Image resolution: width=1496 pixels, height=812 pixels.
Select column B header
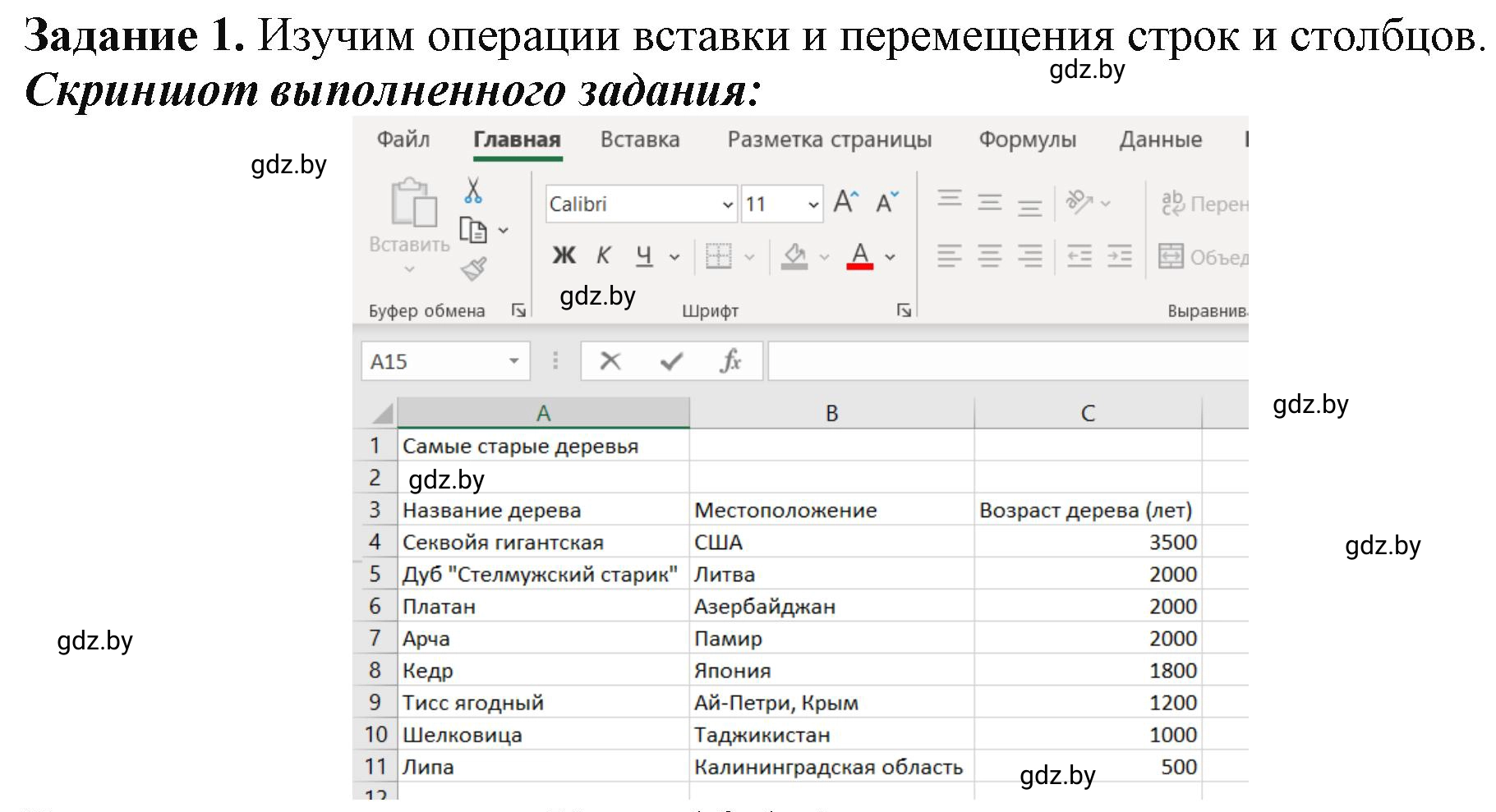point(831,413)
